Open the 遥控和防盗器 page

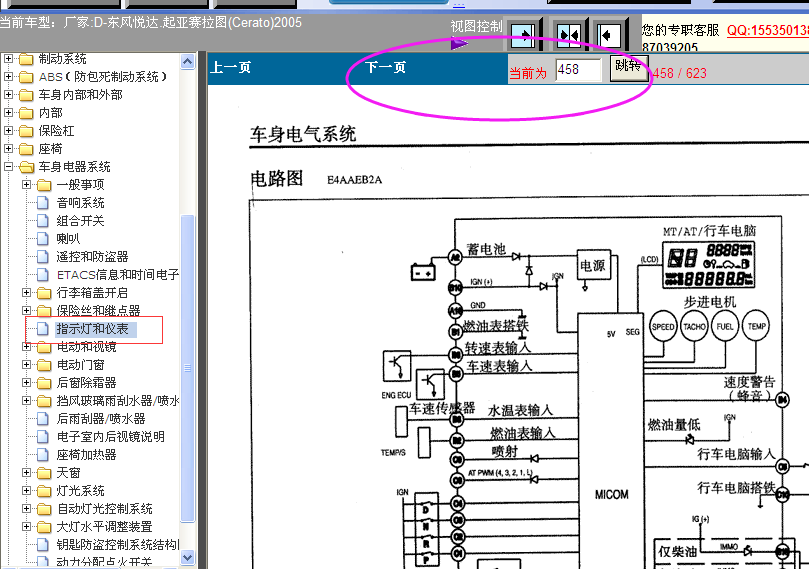point(92,257)
